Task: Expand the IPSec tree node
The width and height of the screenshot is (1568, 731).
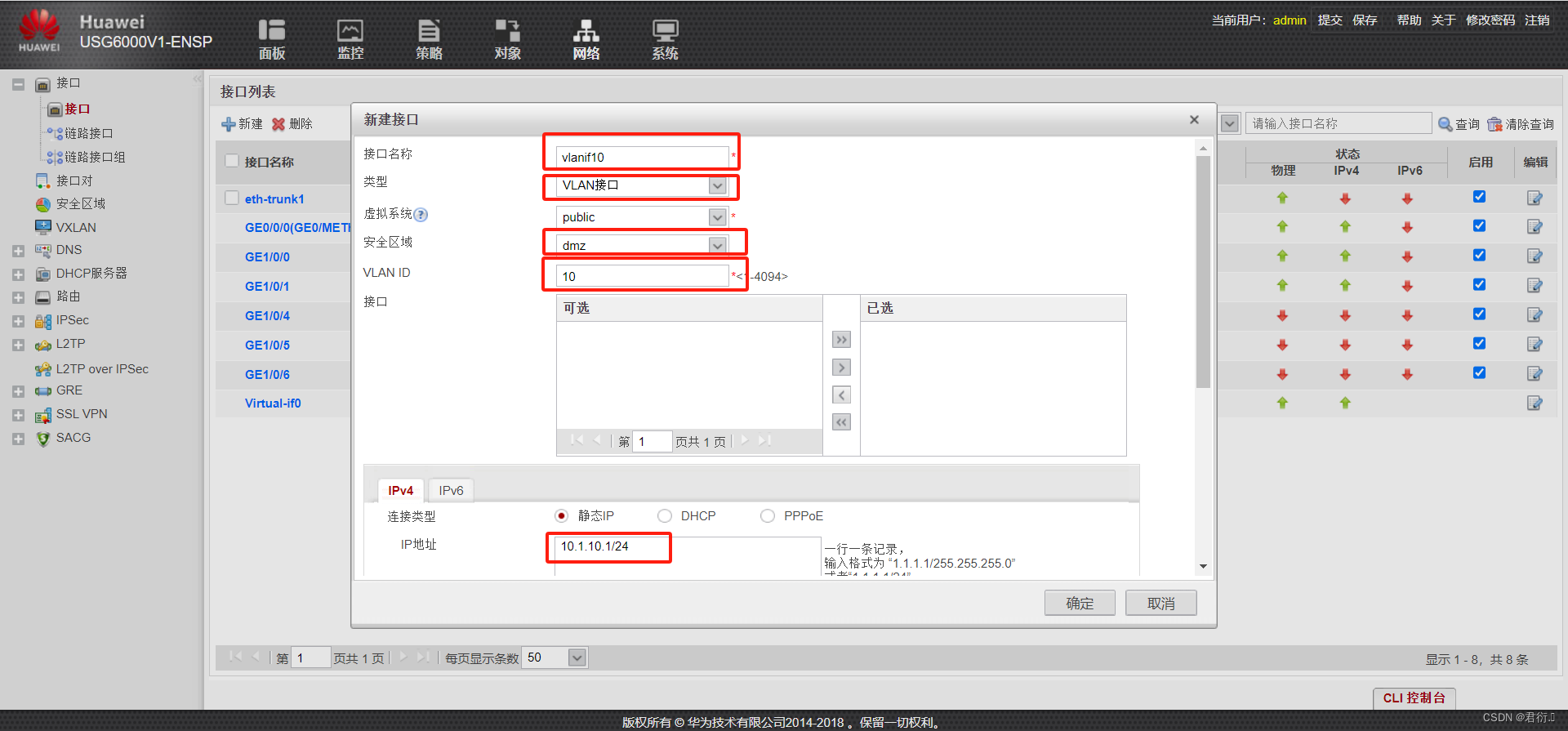Action: tap(18, 321)
